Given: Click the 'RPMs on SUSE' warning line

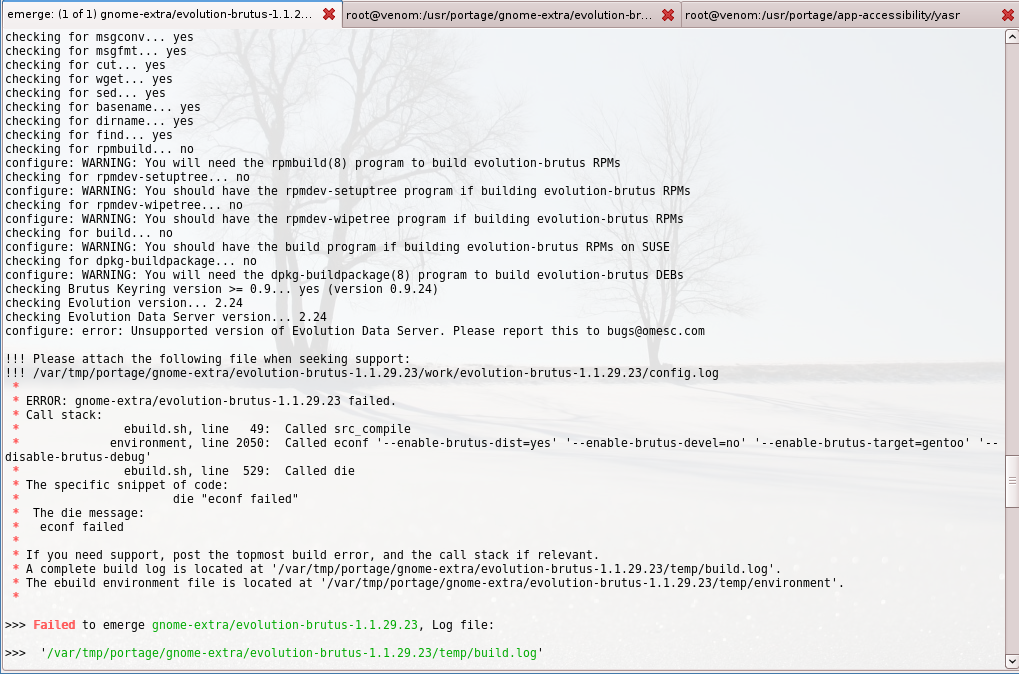Looking at the screenshot, I should [x=337, y=248].
